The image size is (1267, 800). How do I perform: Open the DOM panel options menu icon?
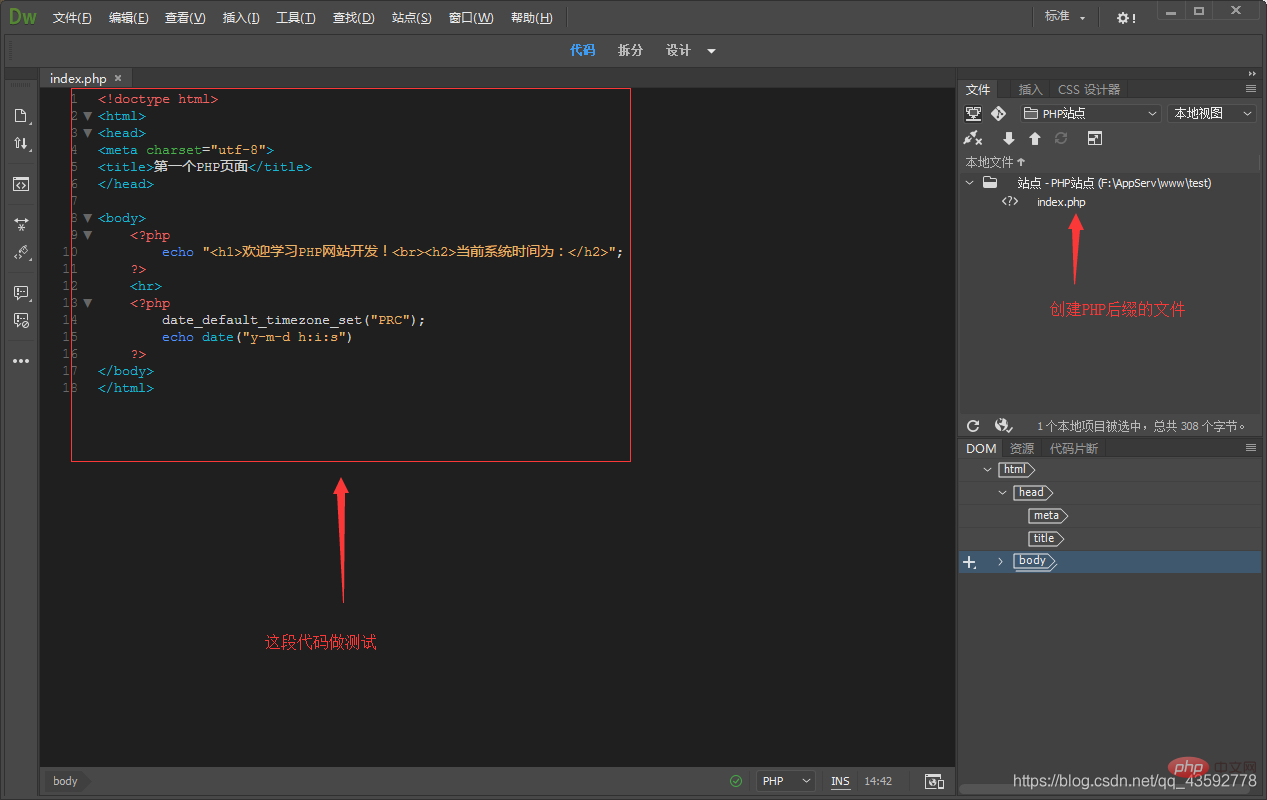1250,448
